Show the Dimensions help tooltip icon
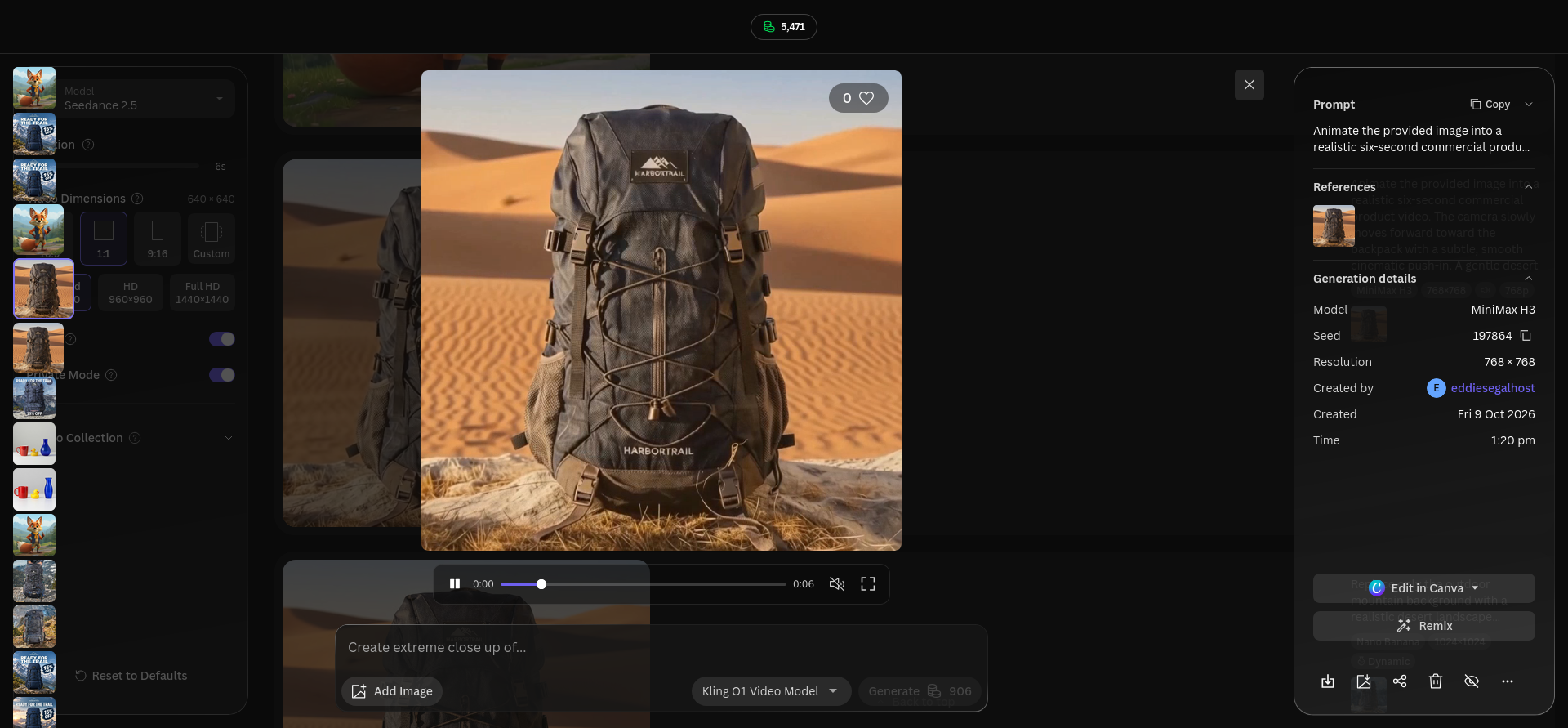 click(x=137, y=199)
